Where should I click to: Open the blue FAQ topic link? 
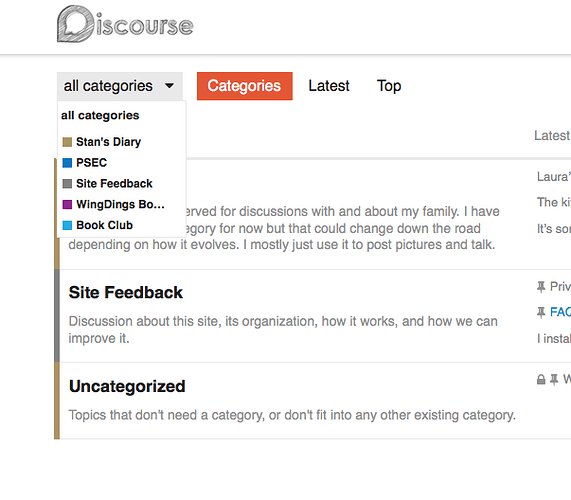click(x=560, y=312)
